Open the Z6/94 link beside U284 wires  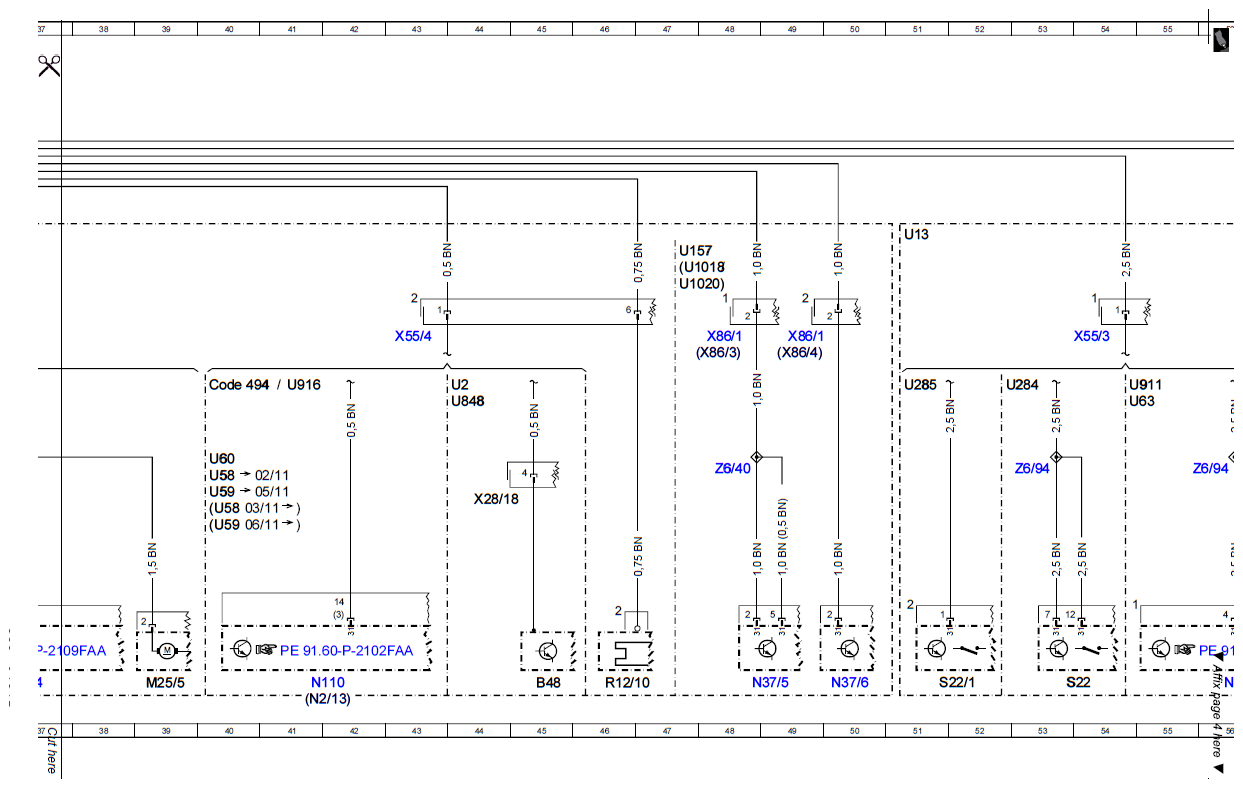pyautogui.click(x=1032, y=468)
